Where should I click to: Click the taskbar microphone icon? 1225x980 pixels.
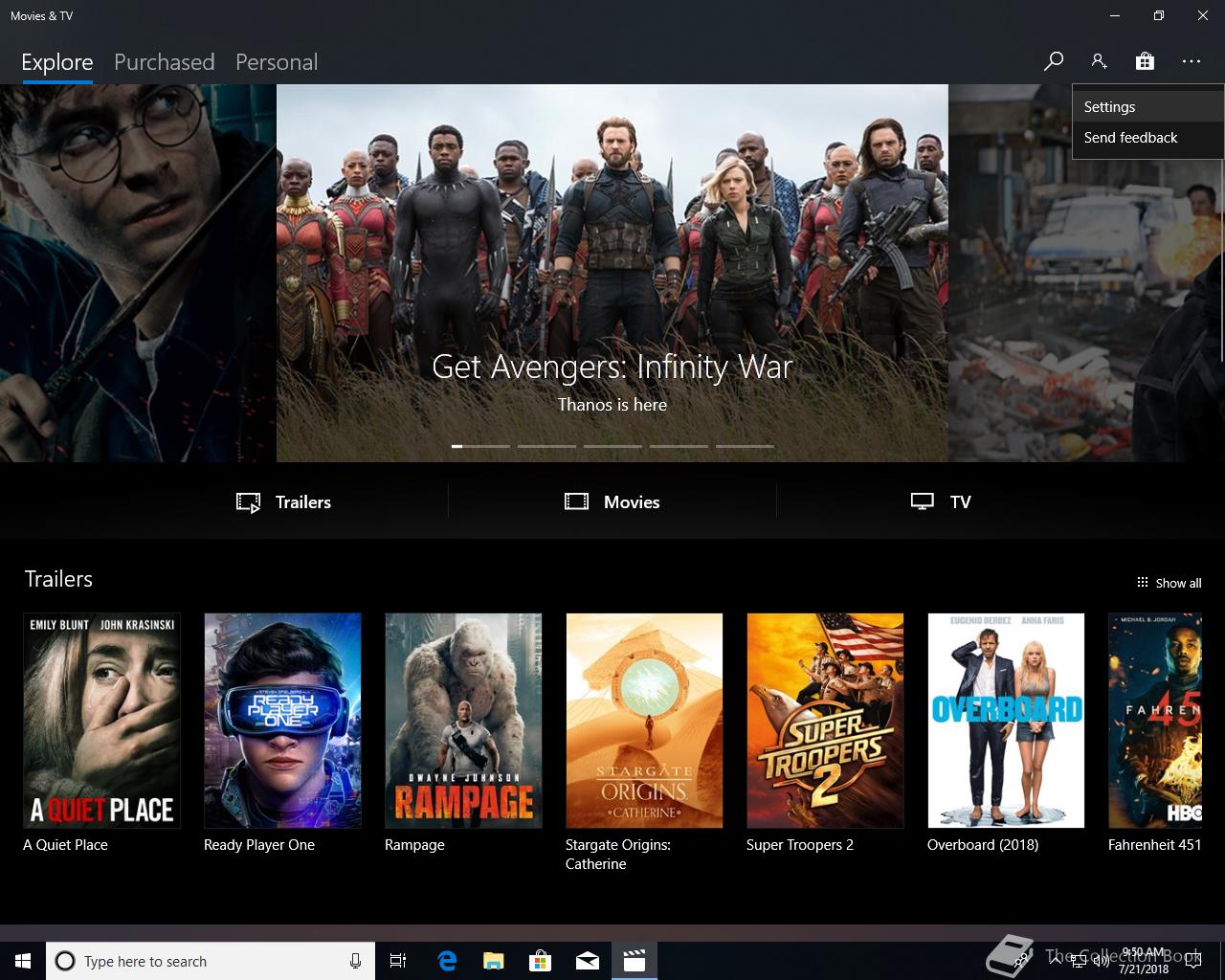click(355, 961)
